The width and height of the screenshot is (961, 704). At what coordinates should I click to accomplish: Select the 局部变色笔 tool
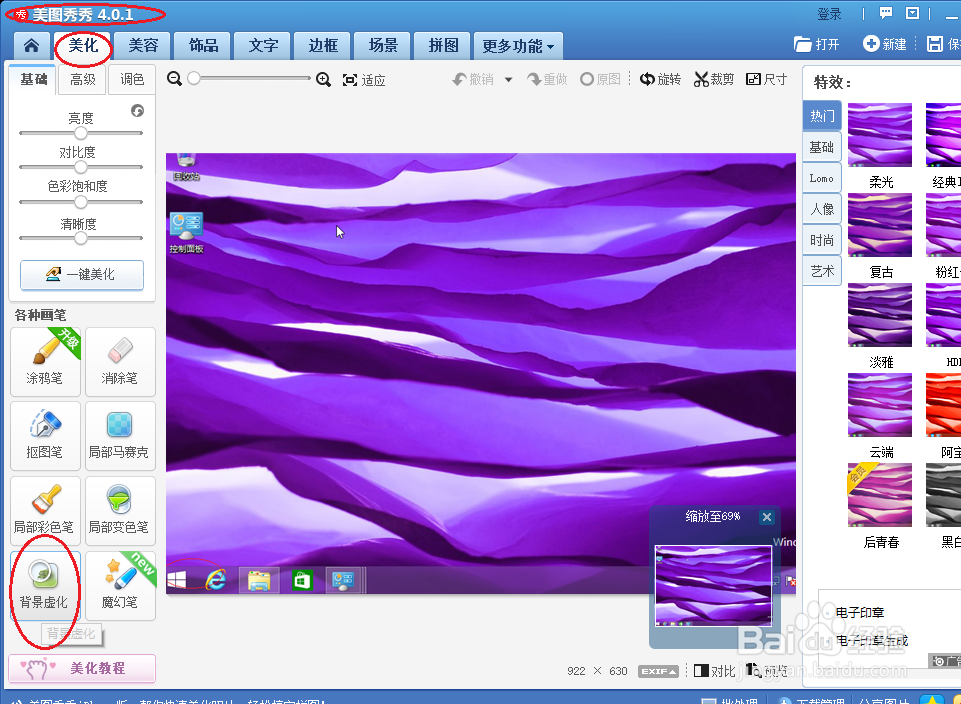[120, 510]
